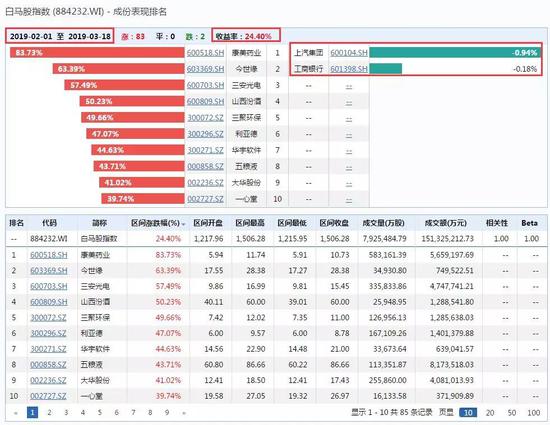Viewport: 550px width, 425px height.
Task: Click the 63.39% red gain bar
Action: tap(119, 69)
